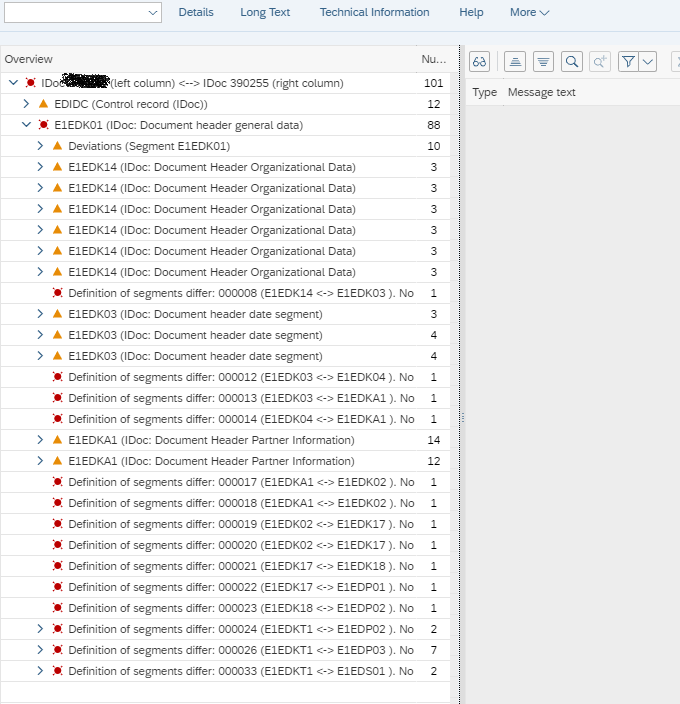Collapse the E1EDK01 Document header node
Image resolution: width=680 pixels, height=704 pixels.
(27, 125)
